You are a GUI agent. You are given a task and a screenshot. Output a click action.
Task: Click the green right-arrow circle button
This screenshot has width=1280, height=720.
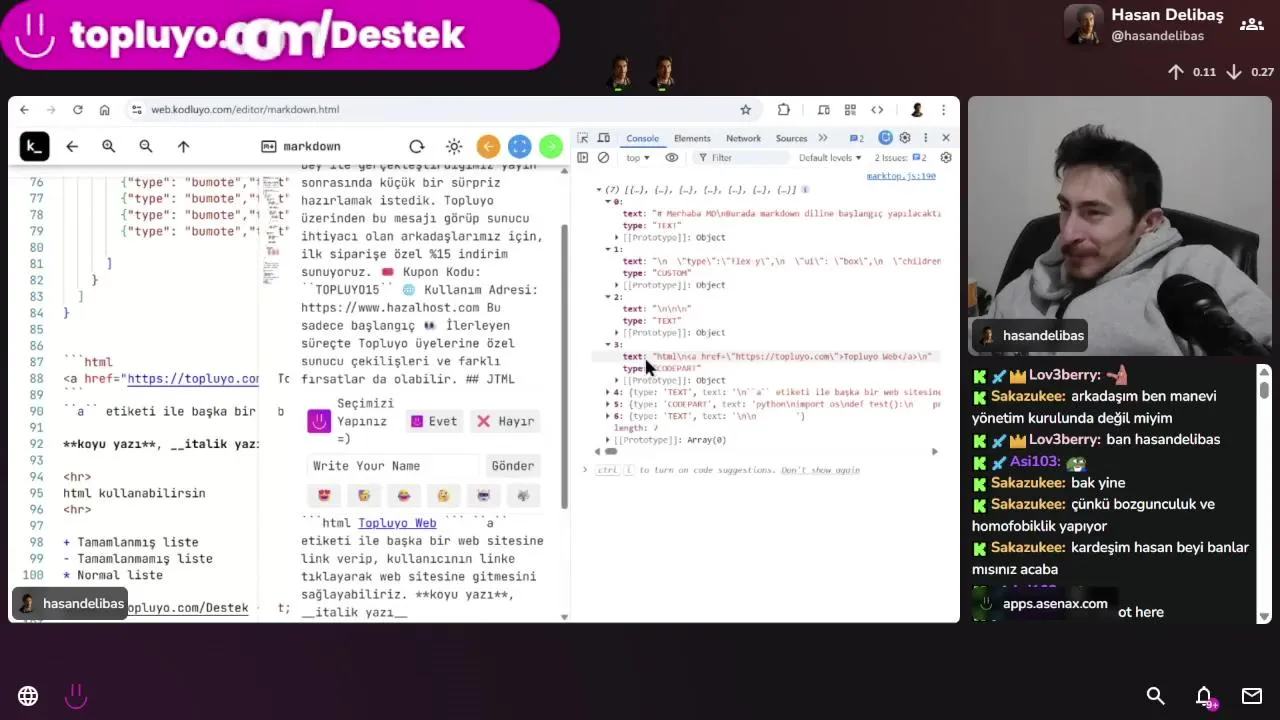[x=551, y=147]
